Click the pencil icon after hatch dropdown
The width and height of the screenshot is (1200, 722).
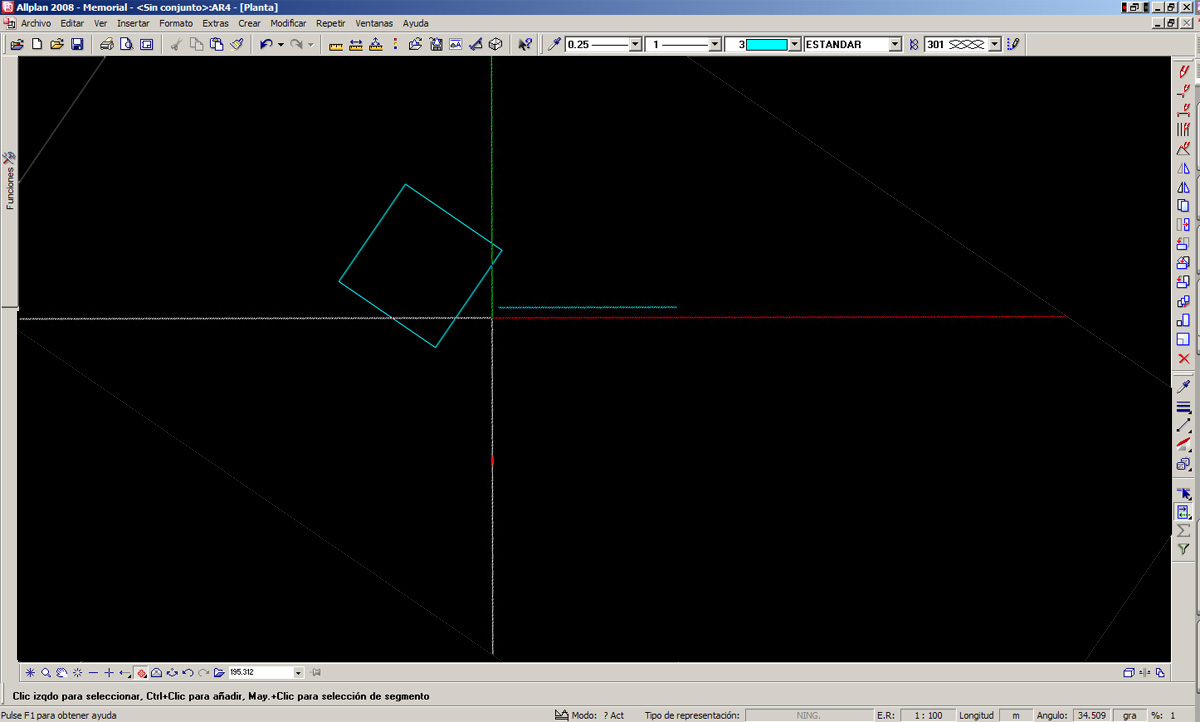click(x=1013, y=44)
